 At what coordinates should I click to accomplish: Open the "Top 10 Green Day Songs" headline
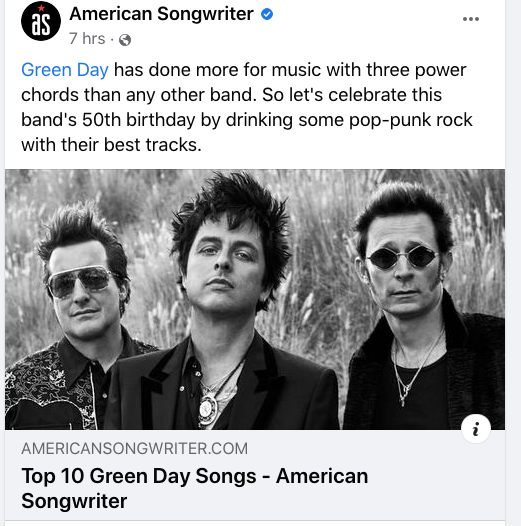click(x=195, y=488)
